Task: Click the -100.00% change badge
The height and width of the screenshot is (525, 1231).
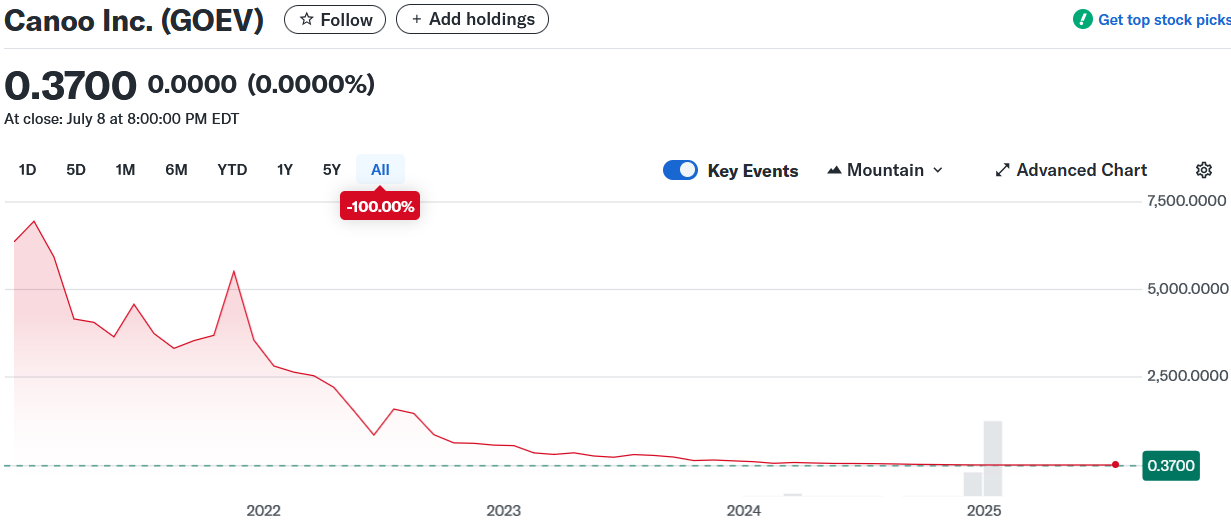Action: coord(380,206)
